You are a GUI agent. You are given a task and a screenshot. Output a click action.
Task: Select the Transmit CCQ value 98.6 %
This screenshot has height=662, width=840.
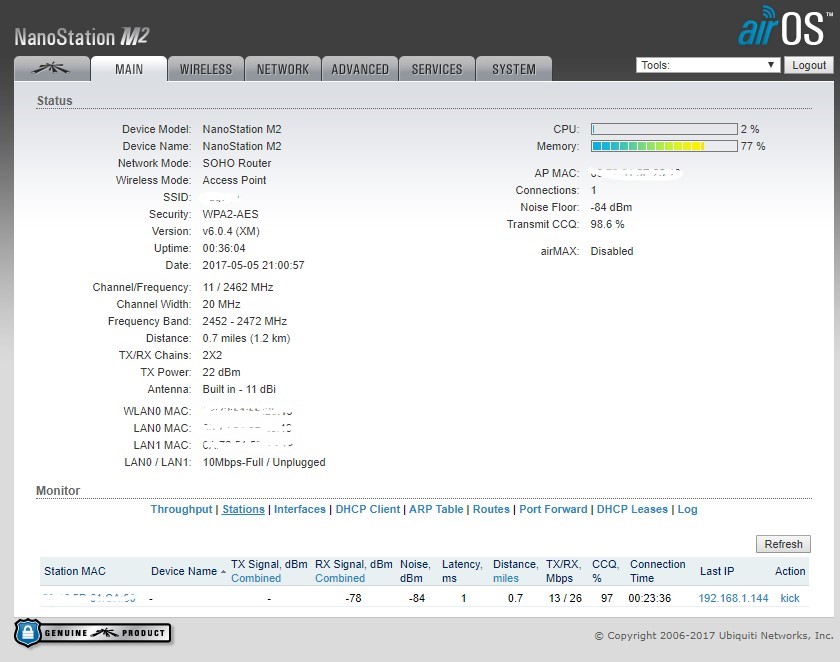(x=607, y=224)
